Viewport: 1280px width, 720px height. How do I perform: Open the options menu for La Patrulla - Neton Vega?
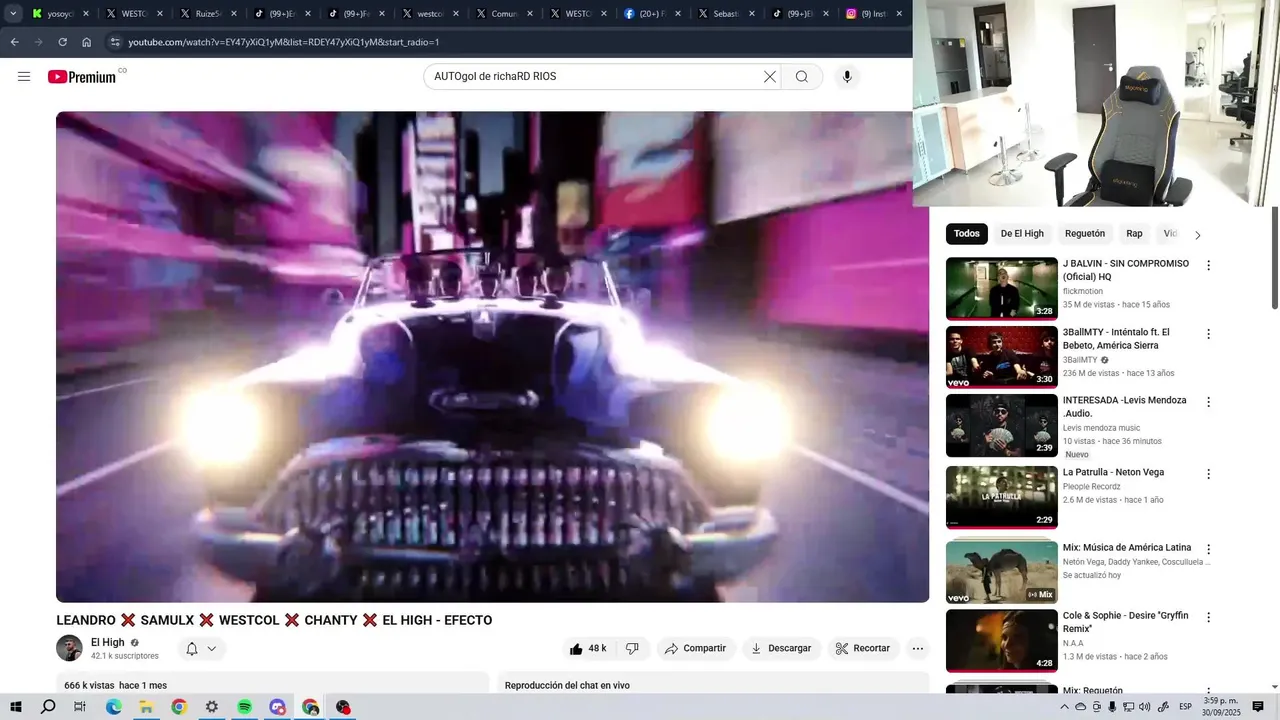1208,474
